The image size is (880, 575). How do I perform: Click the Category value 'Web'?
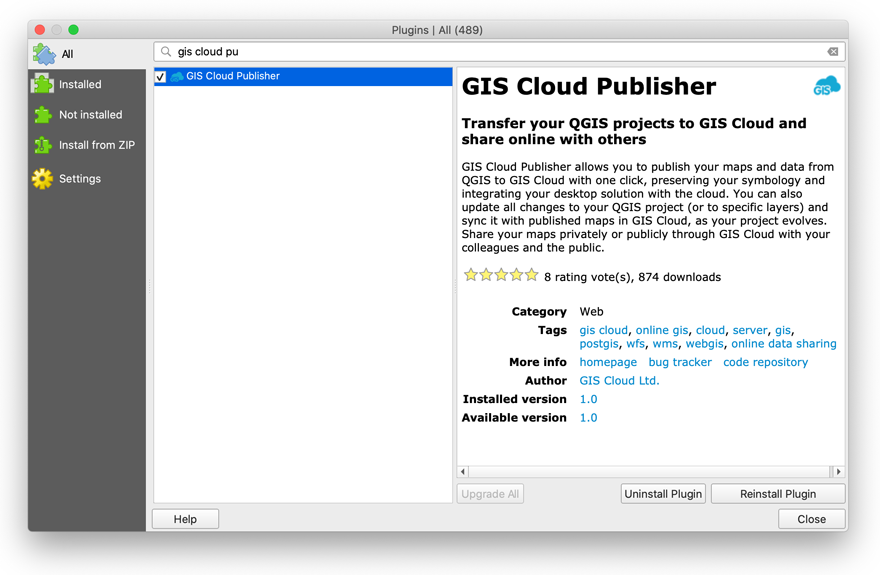(592, 312)
